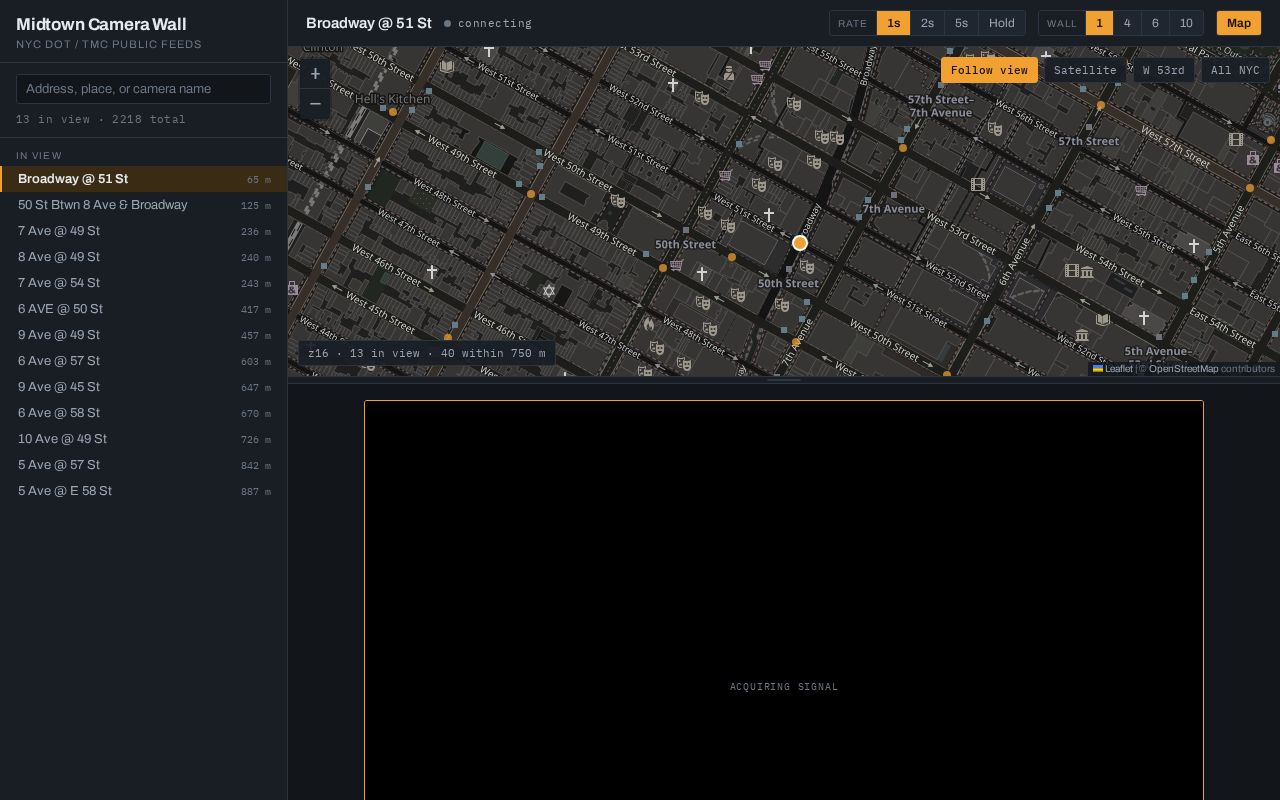Switch wall layout to 4 cameras
Image resolution: width=1280 pixels, height=800 pixels.
point(1127,23)
